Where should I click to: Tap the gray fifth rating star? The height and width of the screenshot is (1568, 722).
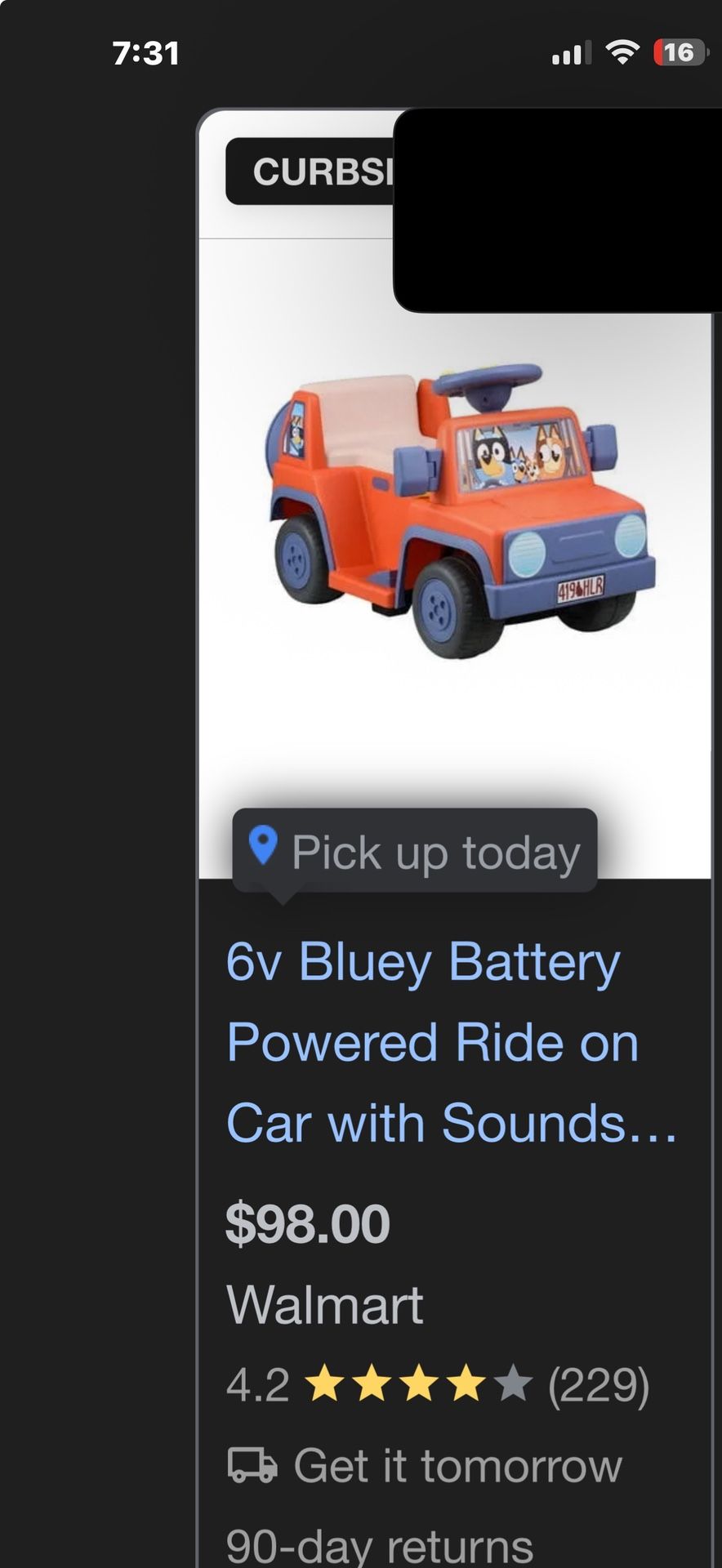click(x=513, y=1384)
